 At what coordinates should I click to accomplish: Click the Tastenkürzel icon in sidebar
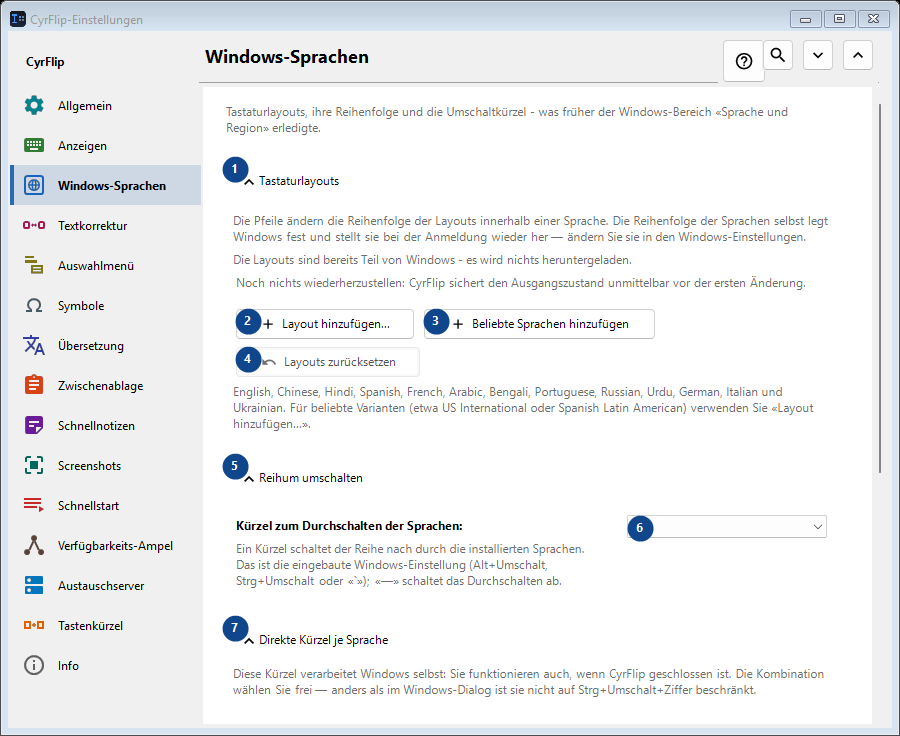click(34, 625)
